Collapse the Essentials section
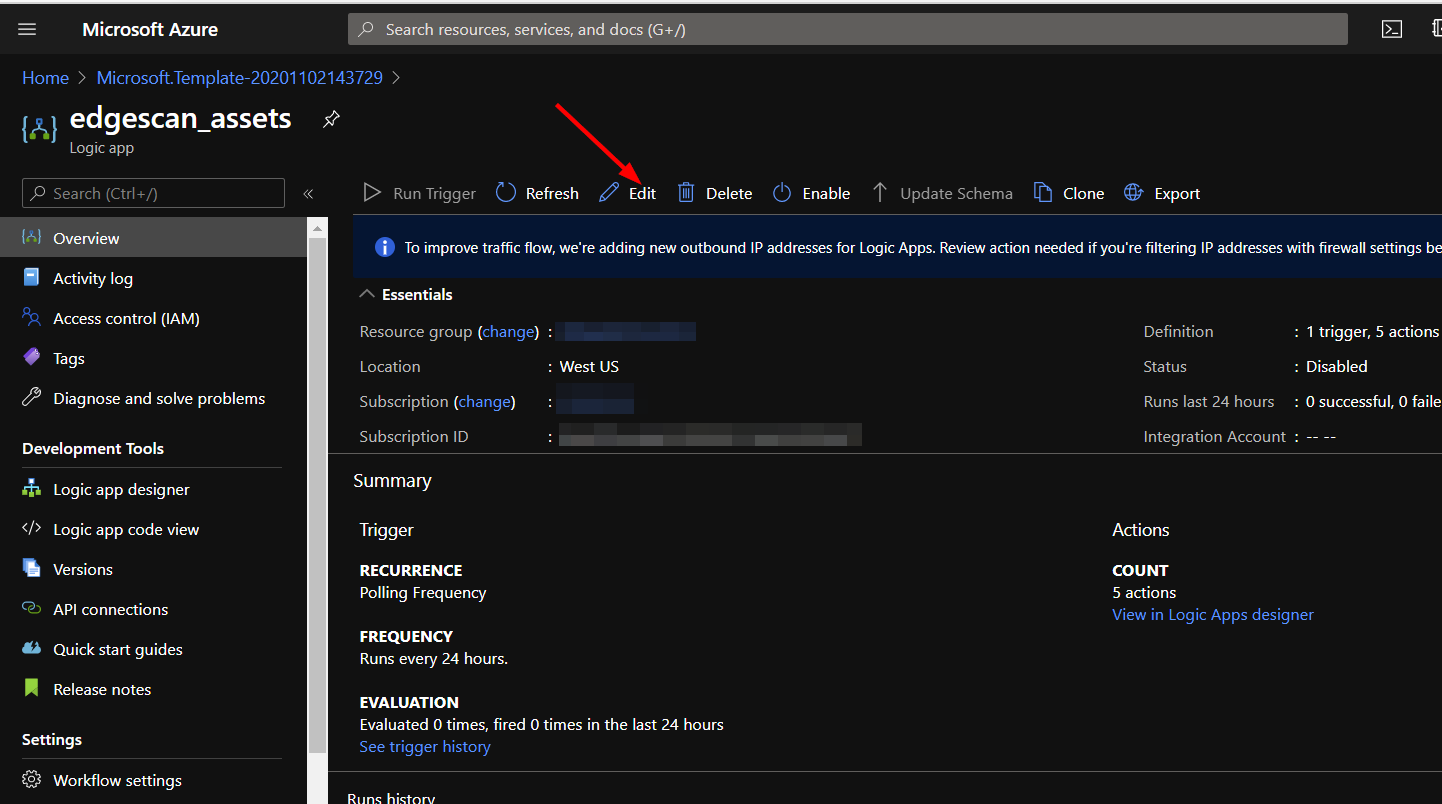The height and width of the screenshot is (804, 1442). point(367,294)
